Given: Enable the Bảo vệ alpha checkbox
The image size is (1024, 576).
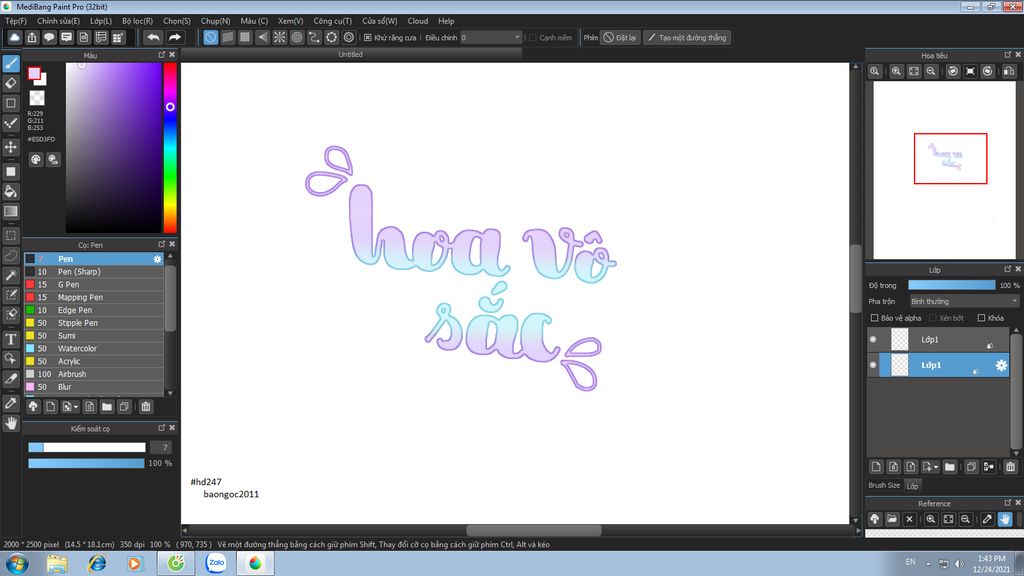Looking at the screenshot, I should click(874, 318).
